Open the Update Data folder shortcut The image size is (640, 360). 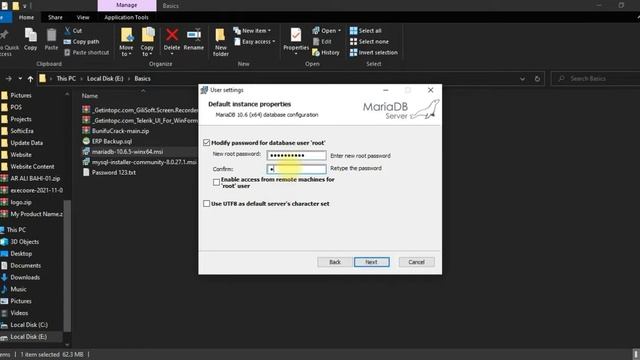click(x=22, y=143)
